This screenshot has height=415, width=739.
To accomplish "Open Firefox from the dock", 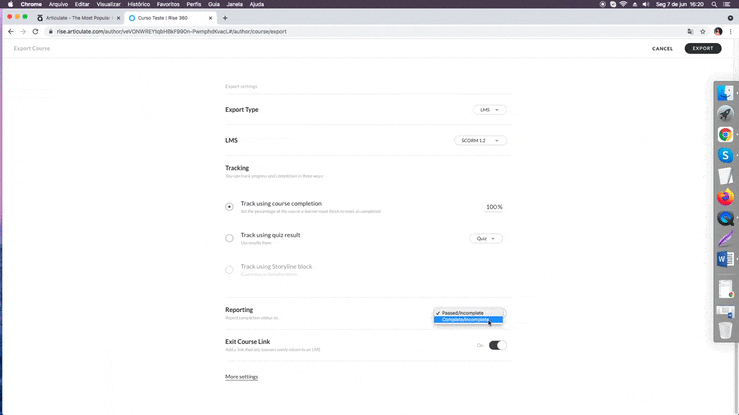I will pyautogui.click(x=725, y=197).
